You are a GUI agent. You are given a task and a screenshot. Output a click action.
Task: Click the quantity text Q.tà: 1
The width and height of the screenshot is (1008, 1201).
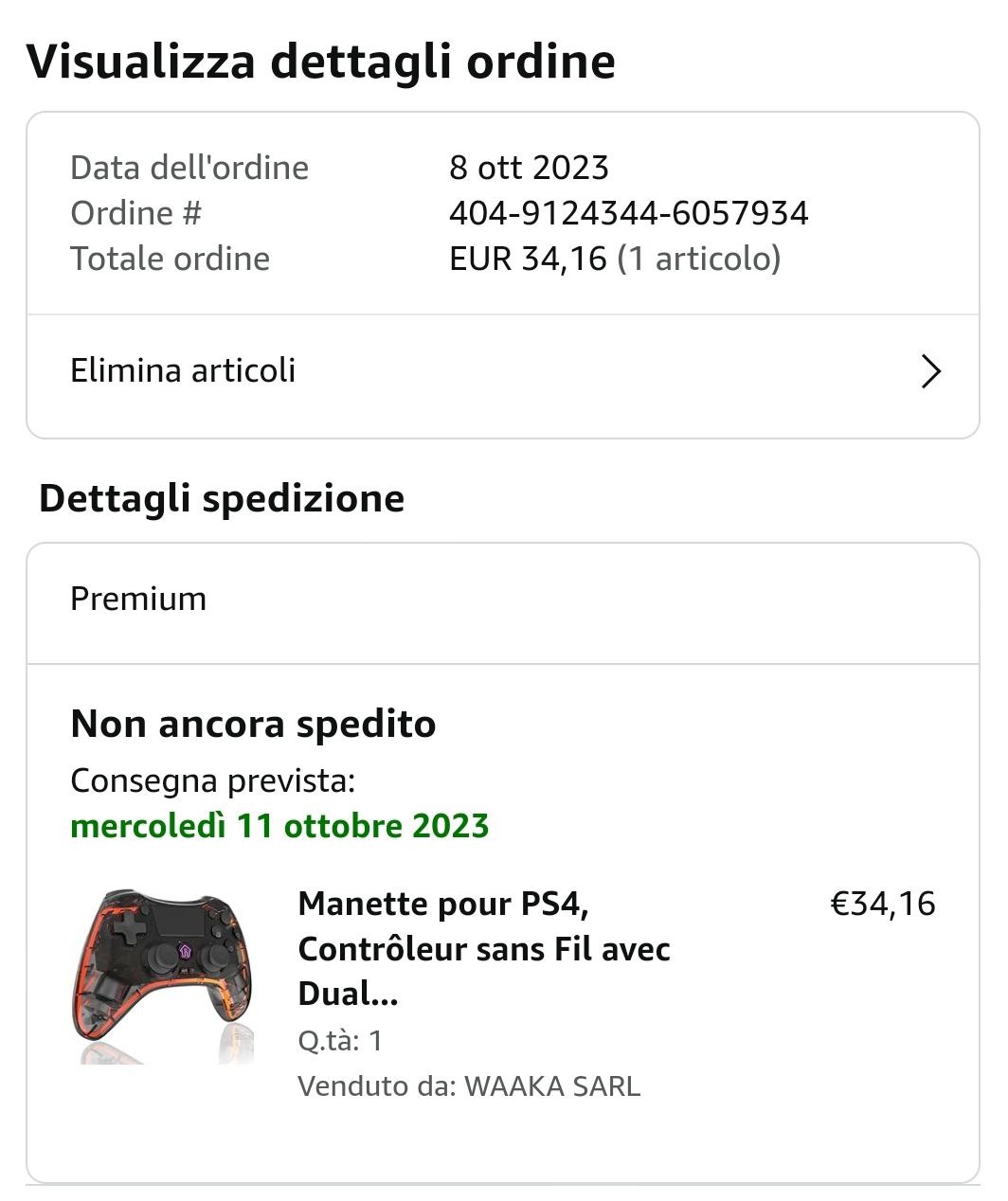340,1041
